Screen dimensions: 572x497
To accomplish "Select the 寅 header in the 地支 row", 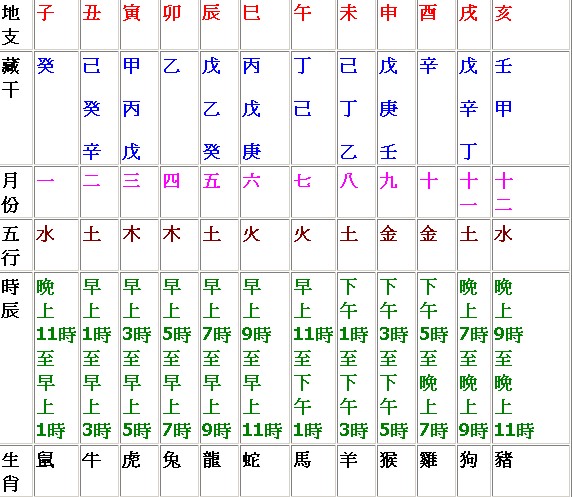I will [132, 13].
